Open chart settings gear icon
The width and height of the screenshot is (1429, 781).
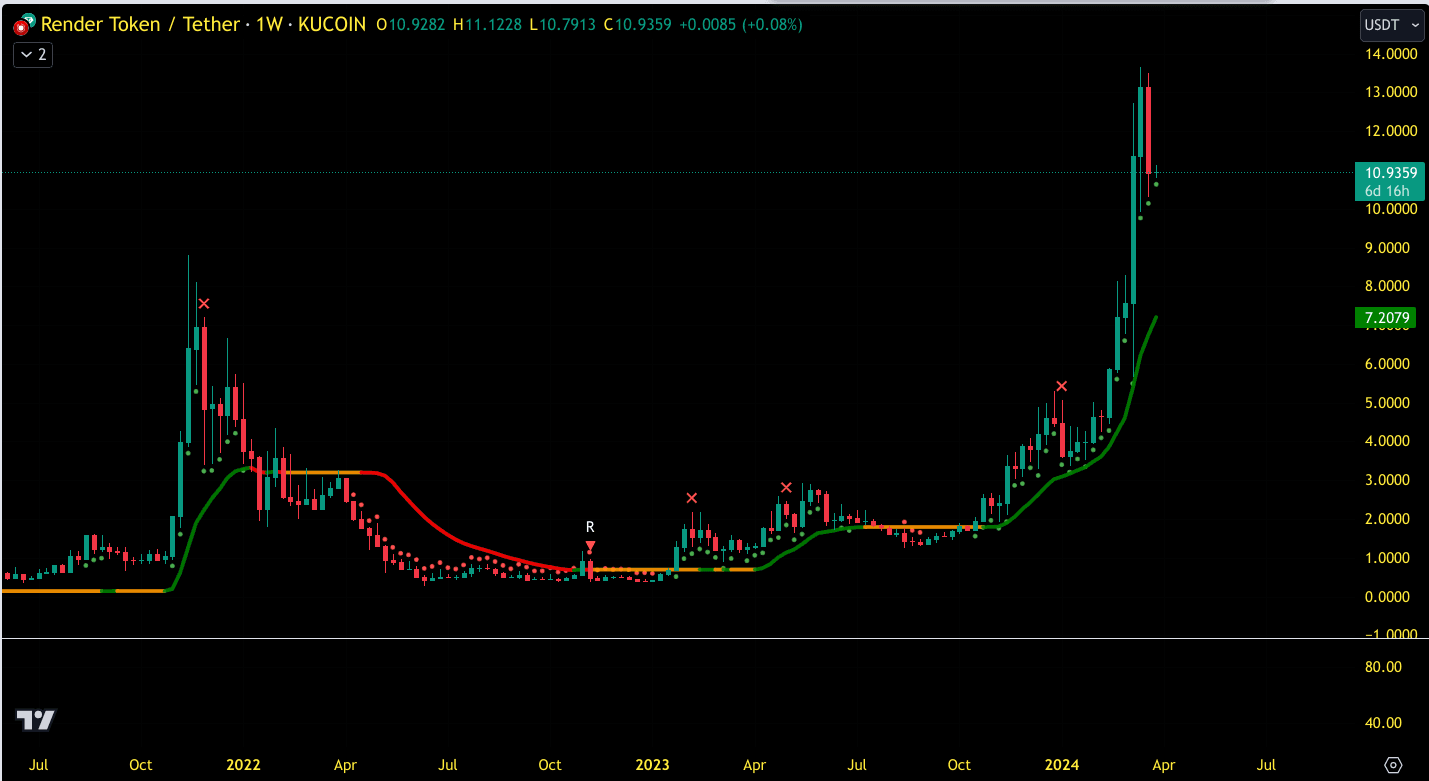(1393, 765)
